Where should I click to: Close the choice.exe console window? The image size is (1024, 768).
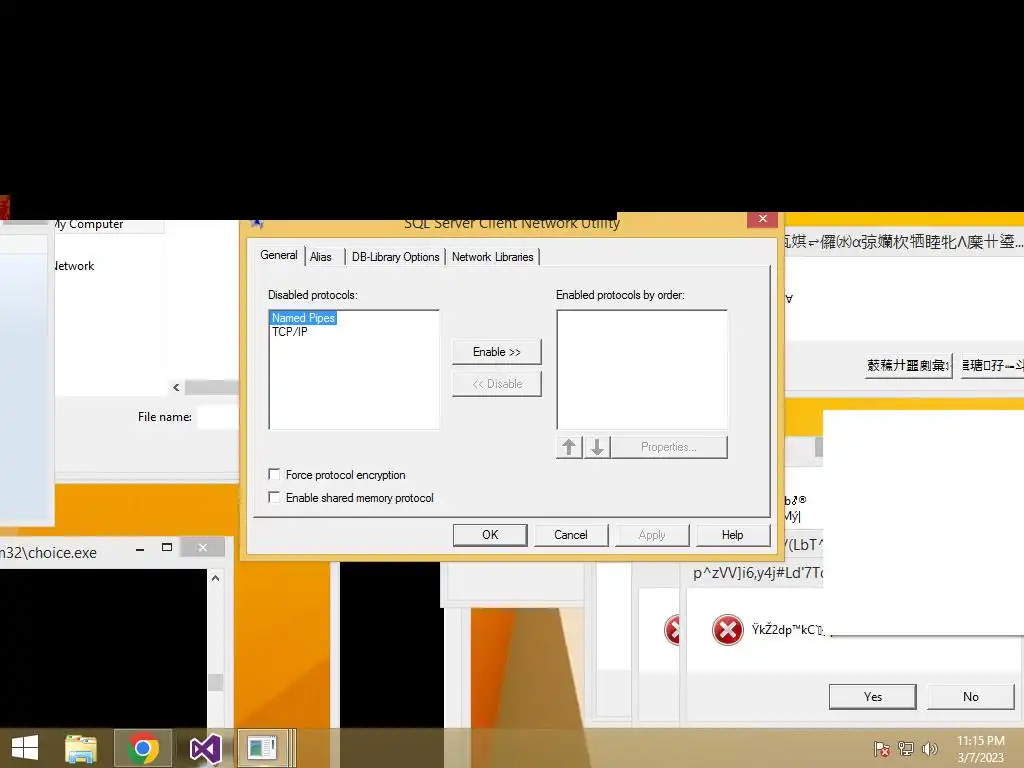coord(202,547)
